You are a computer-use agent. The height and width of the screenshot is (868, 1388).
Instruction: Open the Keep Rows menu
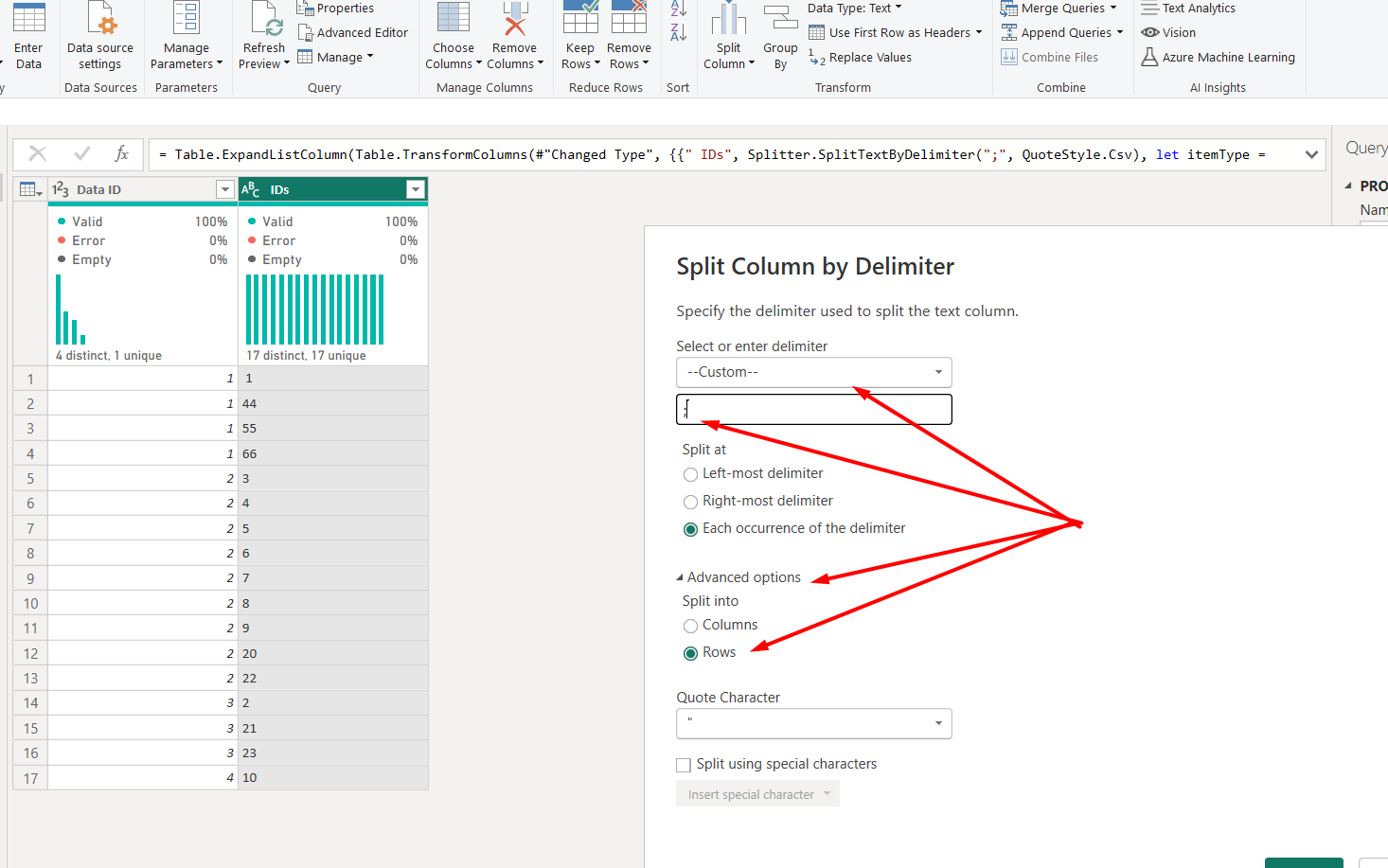(580, 36)
